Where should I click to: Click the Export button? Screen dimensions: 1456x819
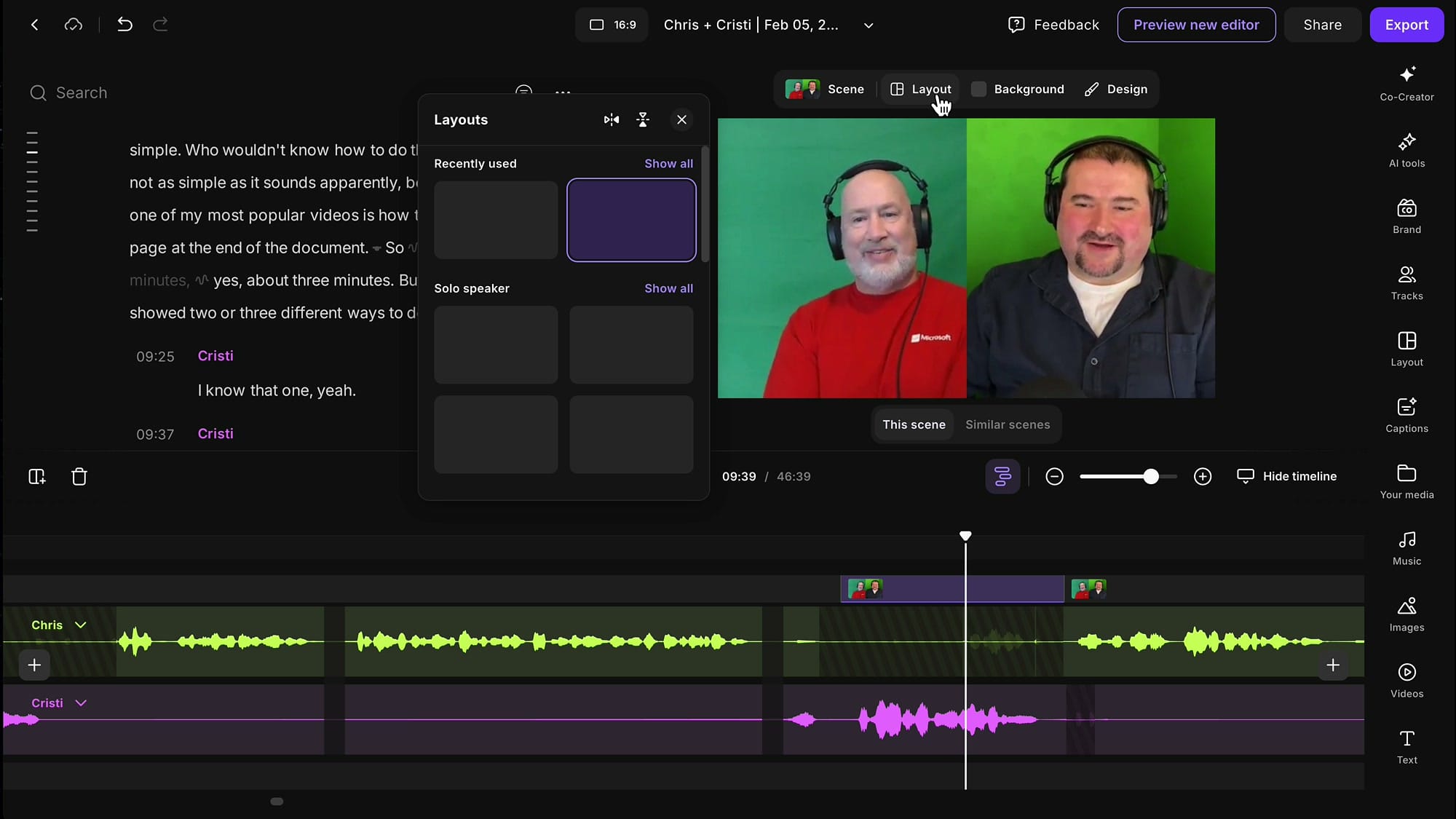tap(1406, 24)
